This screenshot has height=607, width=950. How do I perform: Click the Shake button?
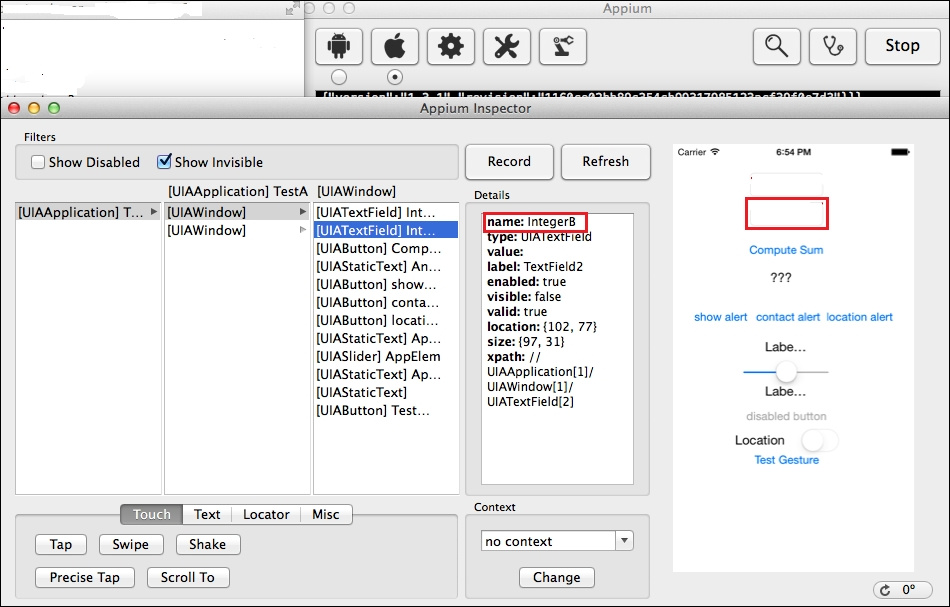pyautogui.click(x=208, y=544)
